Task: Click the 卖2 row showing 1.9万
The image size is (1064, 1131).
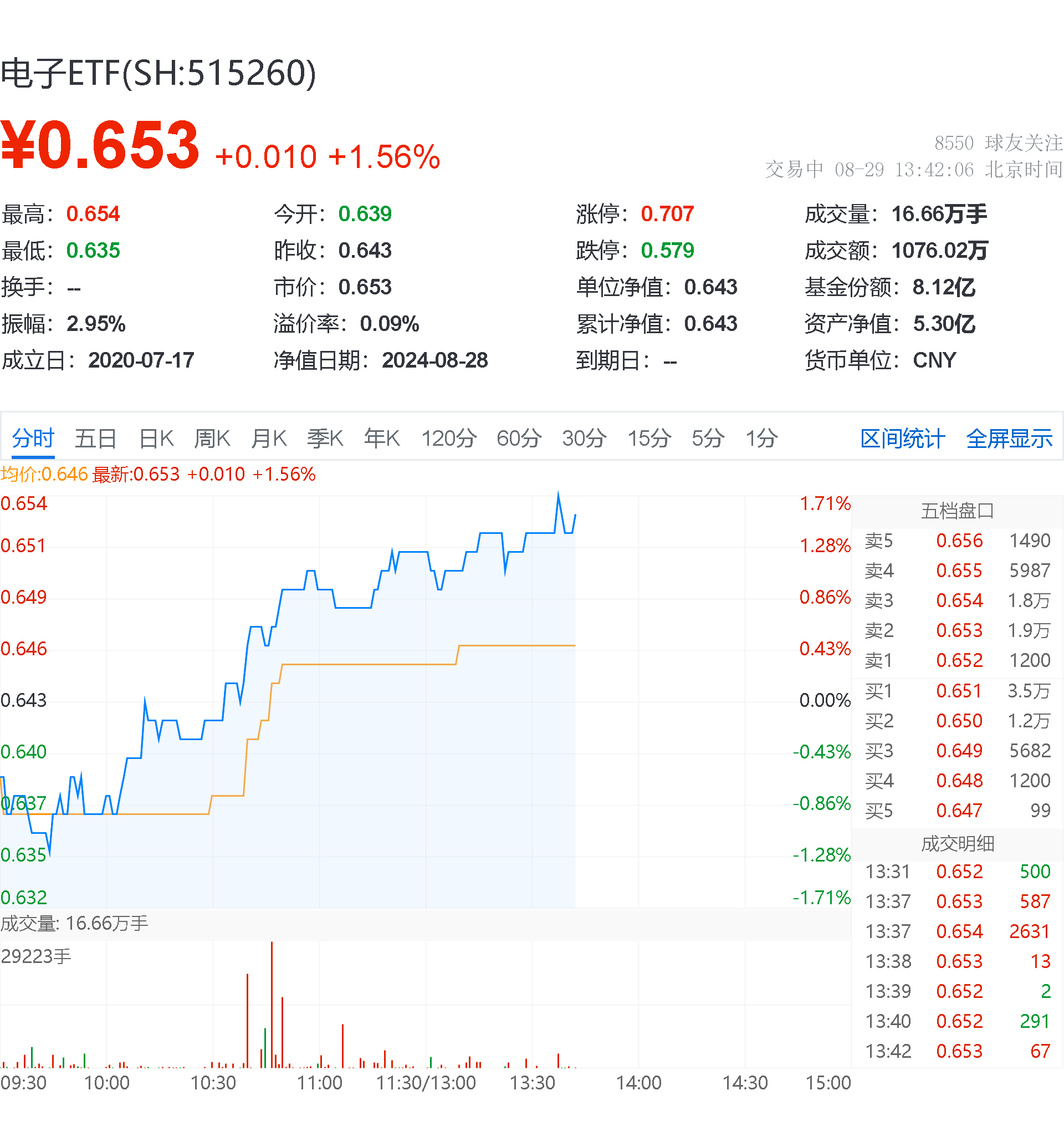Action: click(958, 630)
